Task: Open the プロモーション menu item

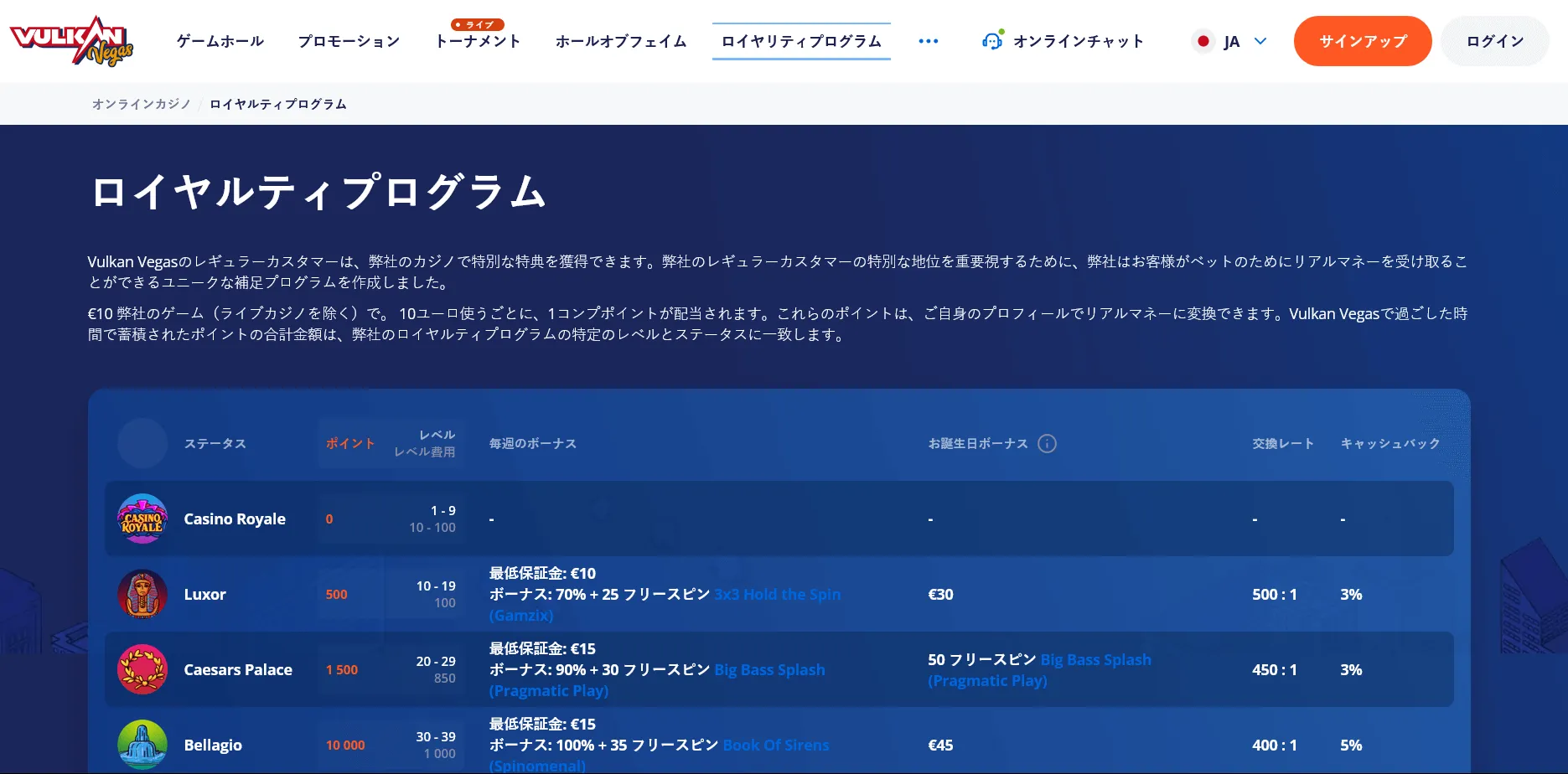Action: tap(349, 41)
